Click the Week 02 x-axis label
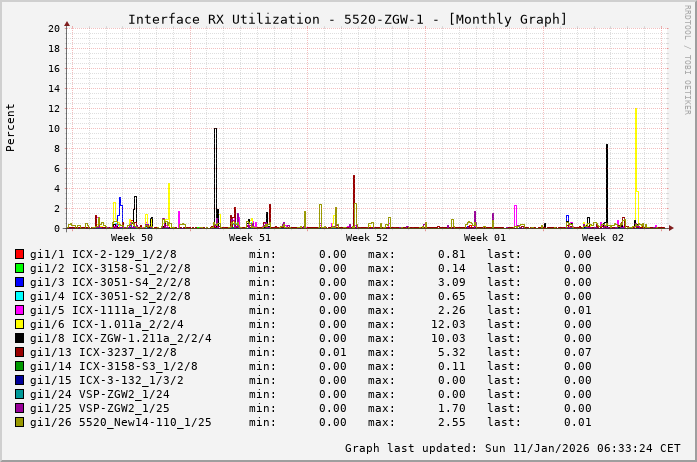This screenshot has height=462, width=697. (603, 238)
